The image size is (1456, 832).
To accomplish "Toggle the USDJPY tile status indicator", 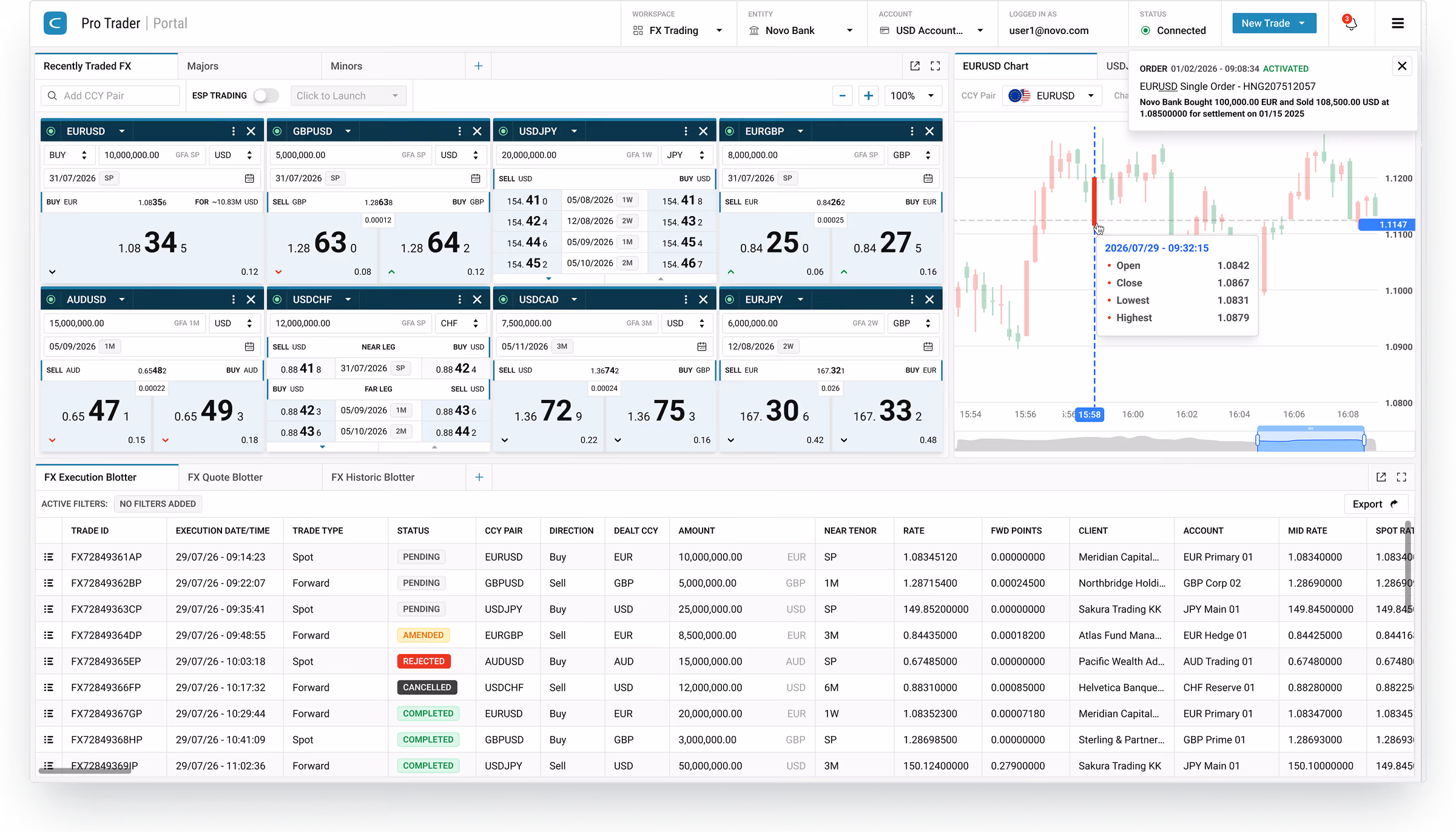I will coord(504,131).
